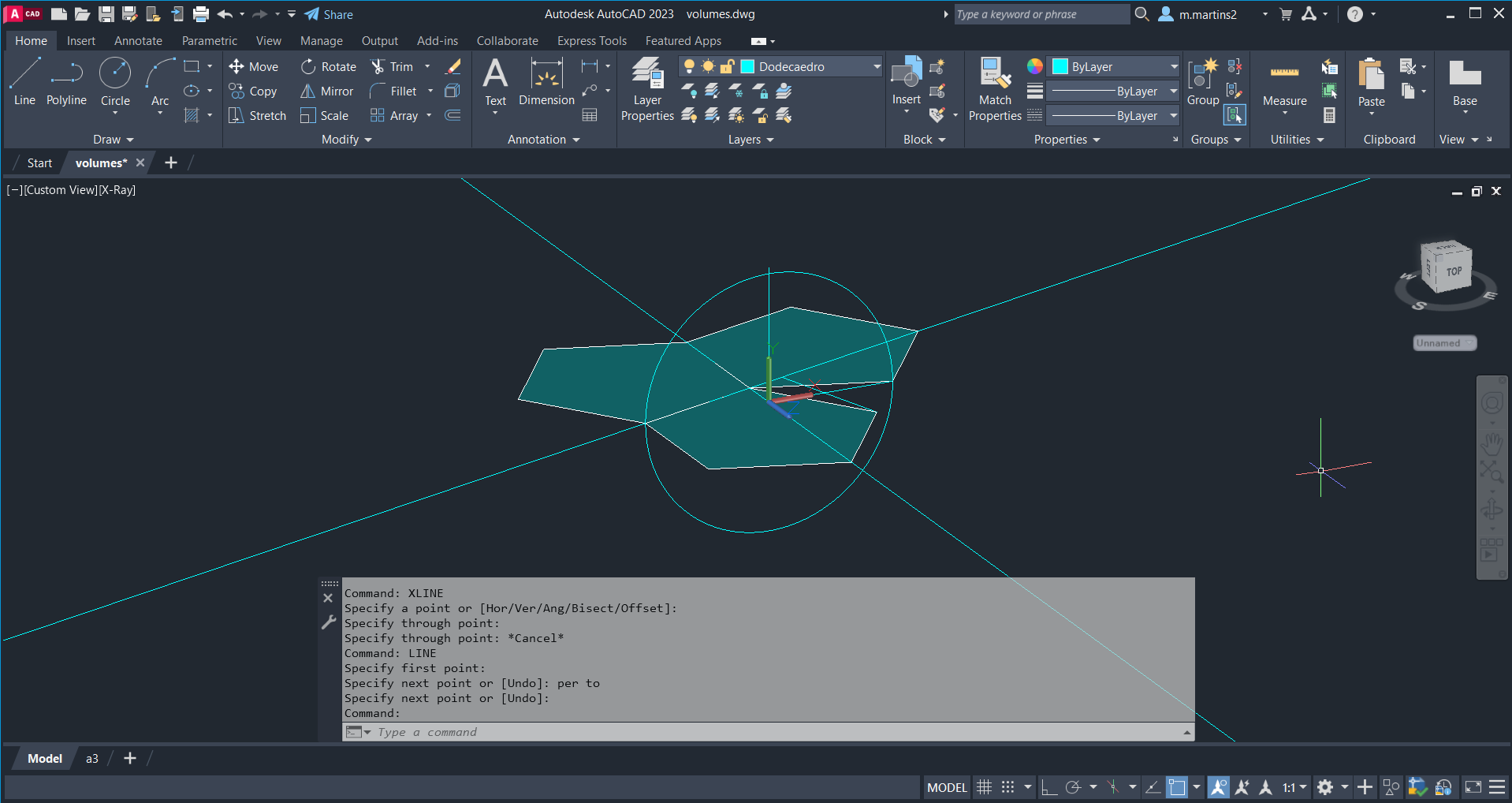Activate the Rotate tool

(x=329, y=67)
